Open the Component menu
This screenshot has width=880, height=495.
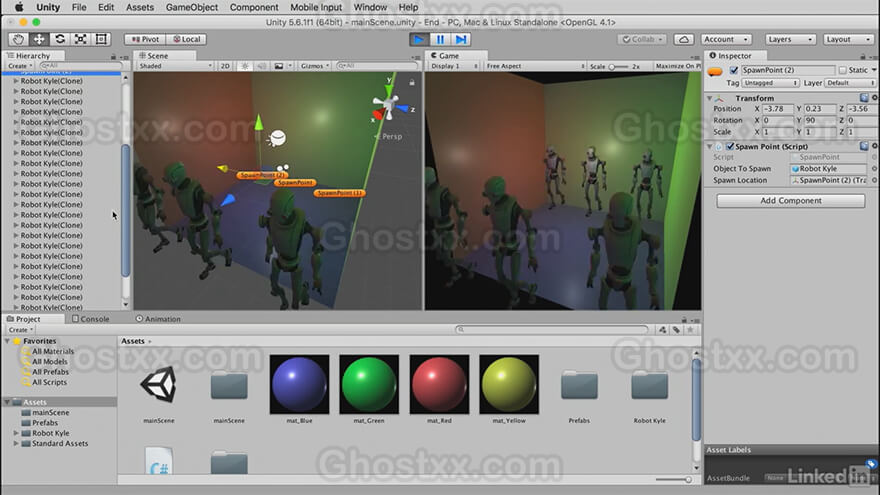coord(254,7)
